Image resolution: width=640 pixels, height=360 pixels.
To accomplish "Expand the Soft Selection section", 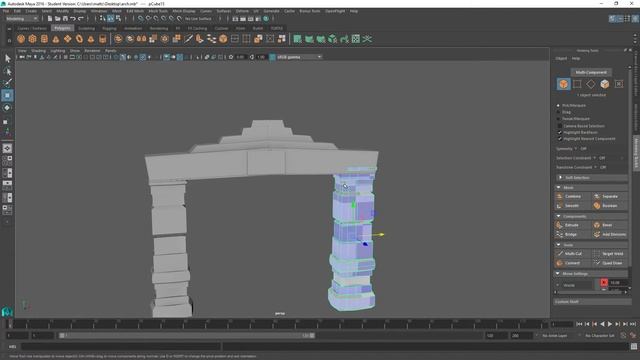I will pyautogui.click(x=592, y=178).
